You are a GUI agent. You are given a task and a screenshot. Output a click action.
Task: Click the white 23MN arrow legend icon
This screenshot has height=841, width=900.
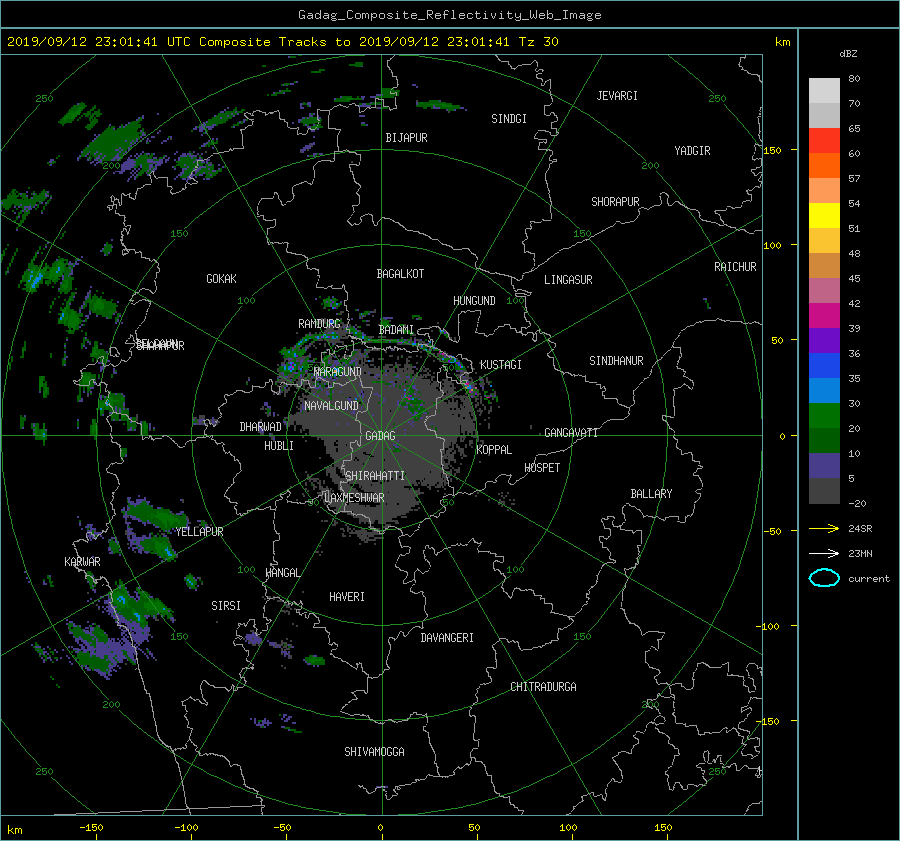(824, 553)
